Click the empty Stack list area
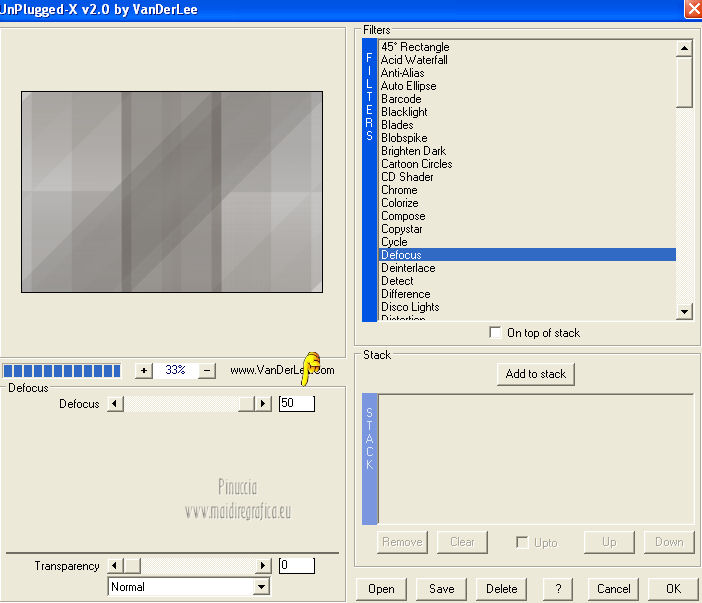 pyautogui.click(x=535, y=458)
